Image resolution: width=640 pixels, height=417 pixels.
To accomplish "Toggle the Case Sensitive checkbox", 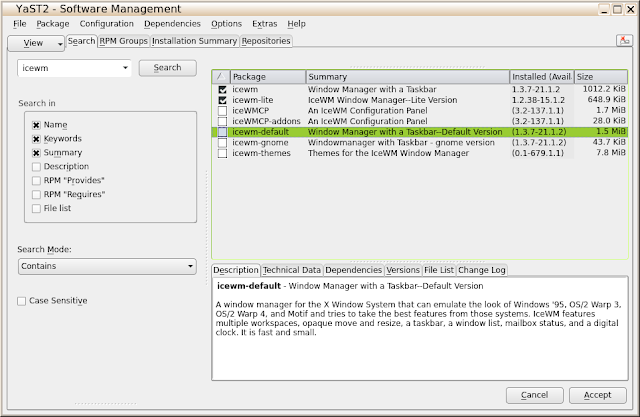I will tap(22, 301).
